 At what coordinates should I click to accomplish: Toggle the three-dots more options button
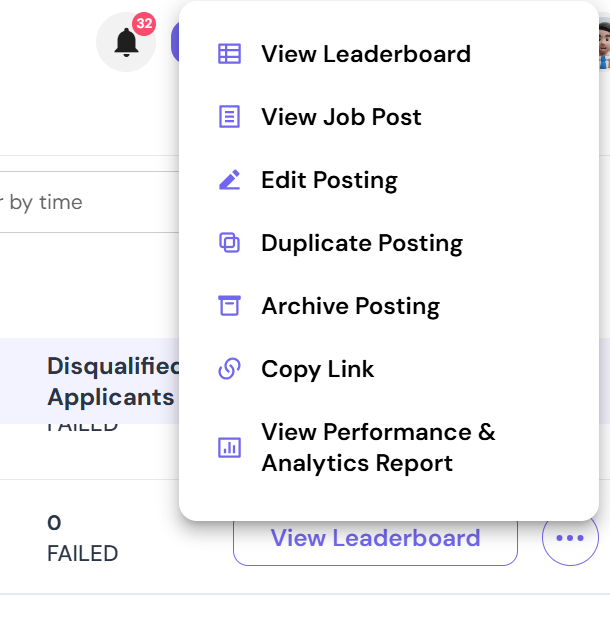point(570,538)
